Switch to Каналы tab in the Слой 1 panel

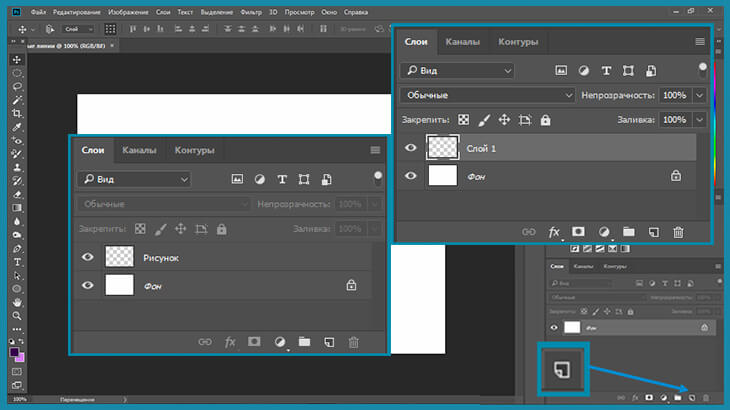coord(462,42)
